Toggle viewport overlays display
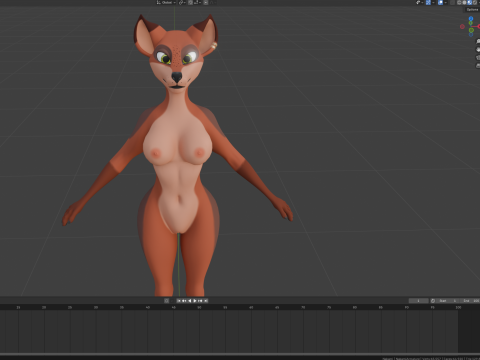The width and height of the screenshot is (480, 360). (440, 2)
